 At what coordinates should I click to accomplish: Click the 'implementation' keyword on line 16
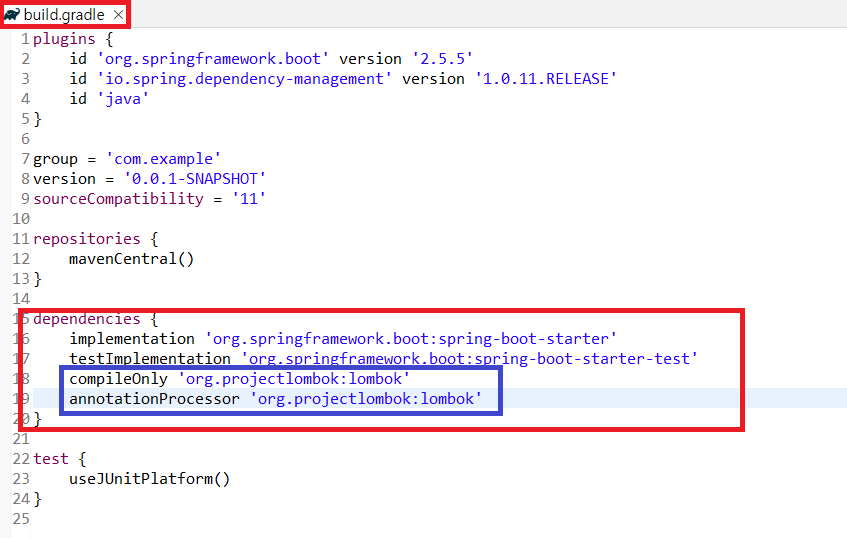[x=132, y=339]
